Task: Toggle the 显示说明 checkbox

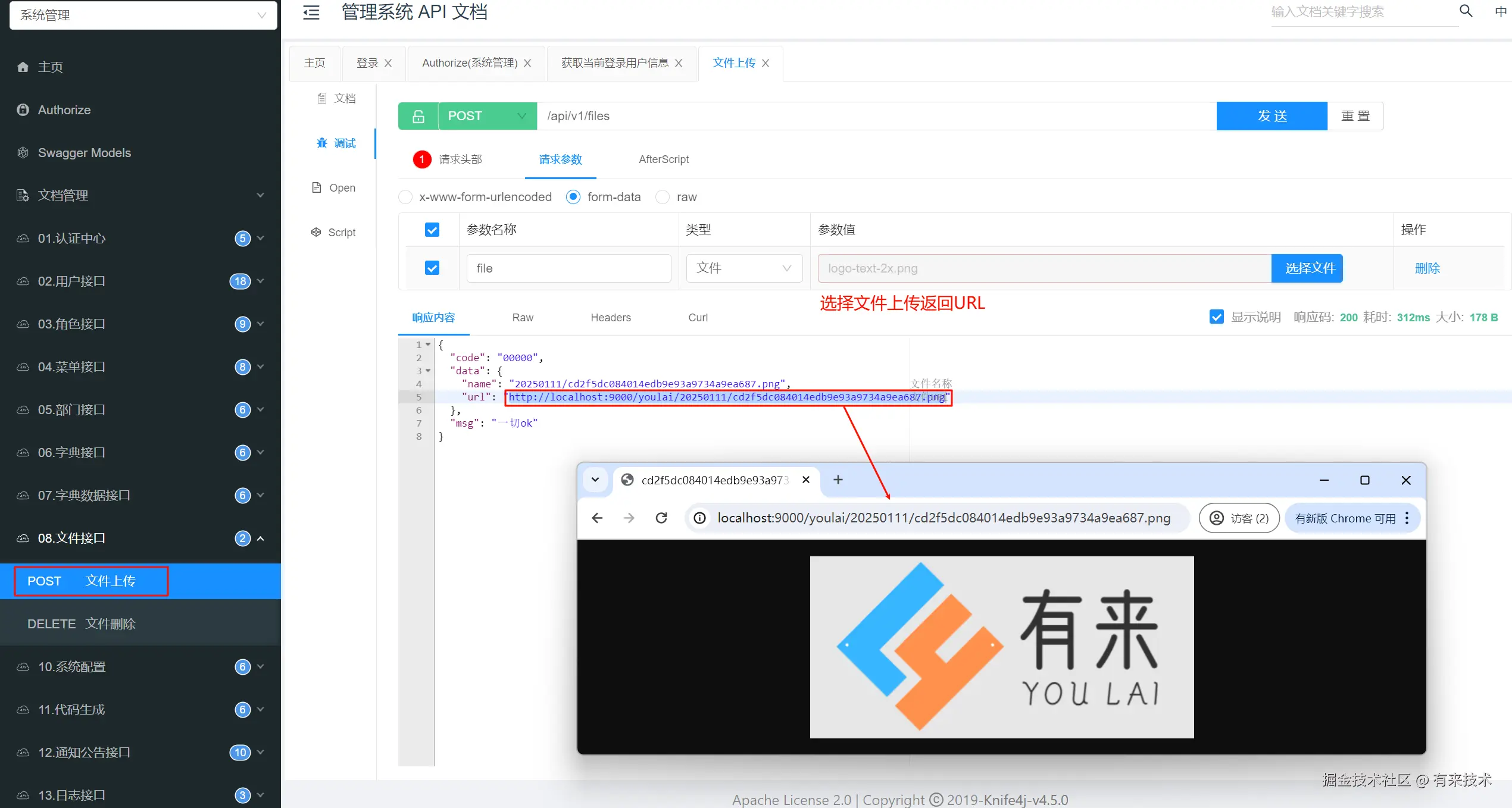Action: pos(1216,317)
